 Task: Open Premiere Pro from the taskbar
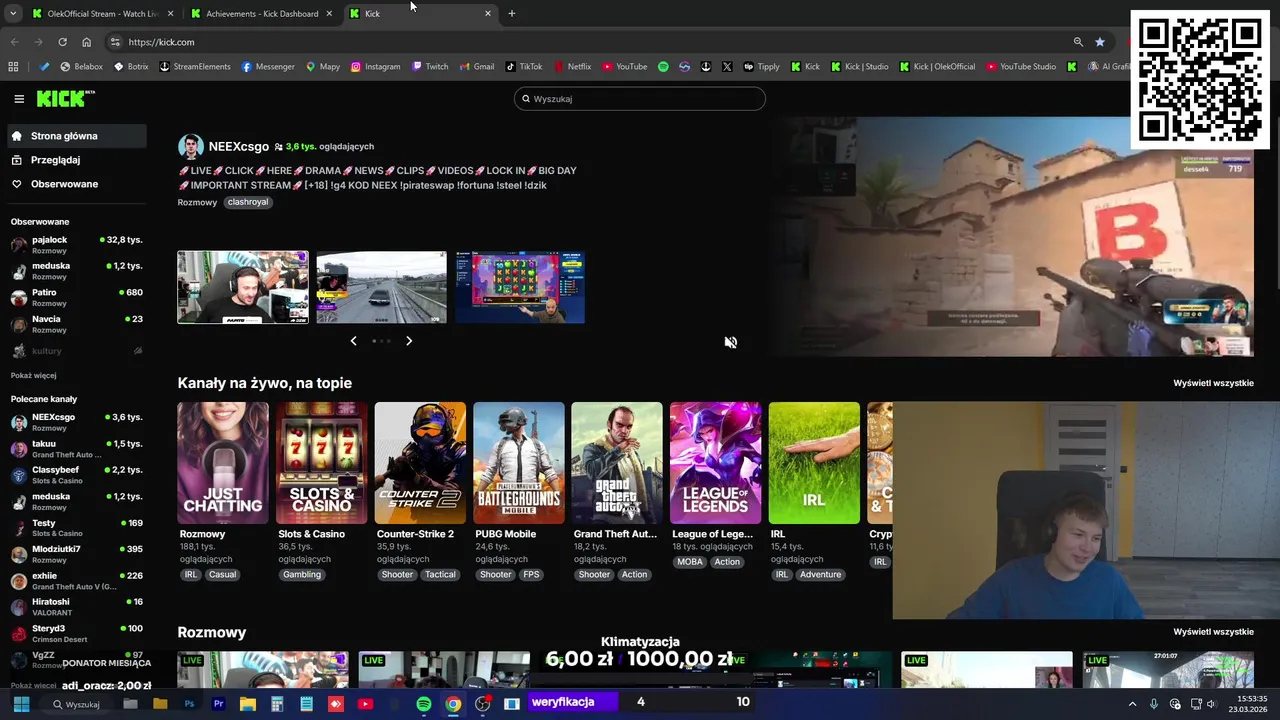[x=218, y=704]
